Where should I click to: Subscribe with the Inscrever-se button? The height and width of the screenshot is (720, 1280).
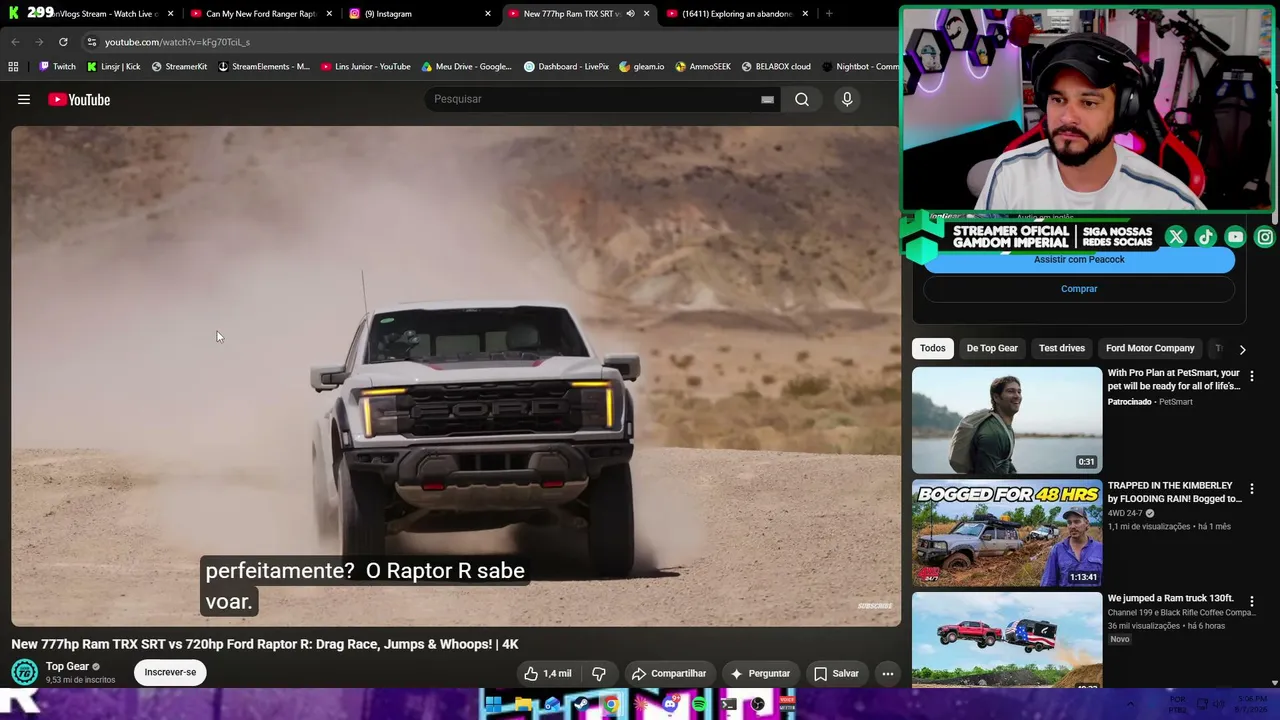(170, 672)
